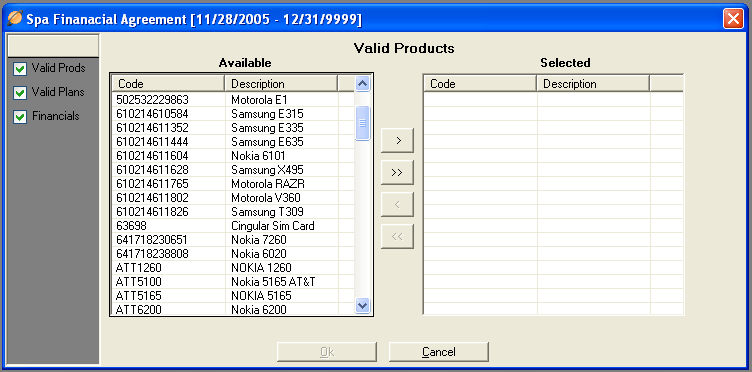Click the Available list scrollbar thumb
The height and width of the screenshot is (372, 752).
click(363, 123)
